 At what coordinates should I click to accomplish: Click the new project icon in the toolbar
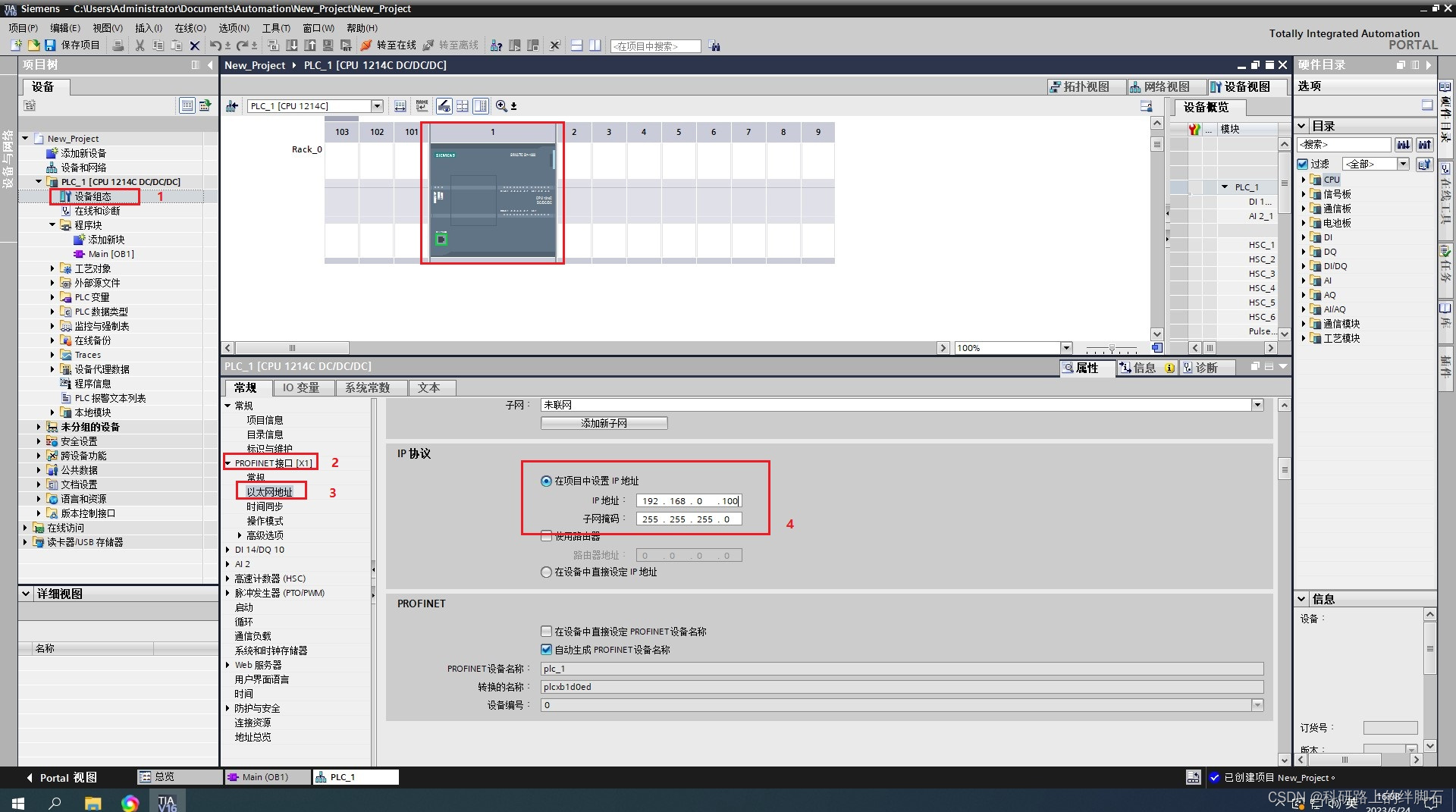click(x=15, y=45)
